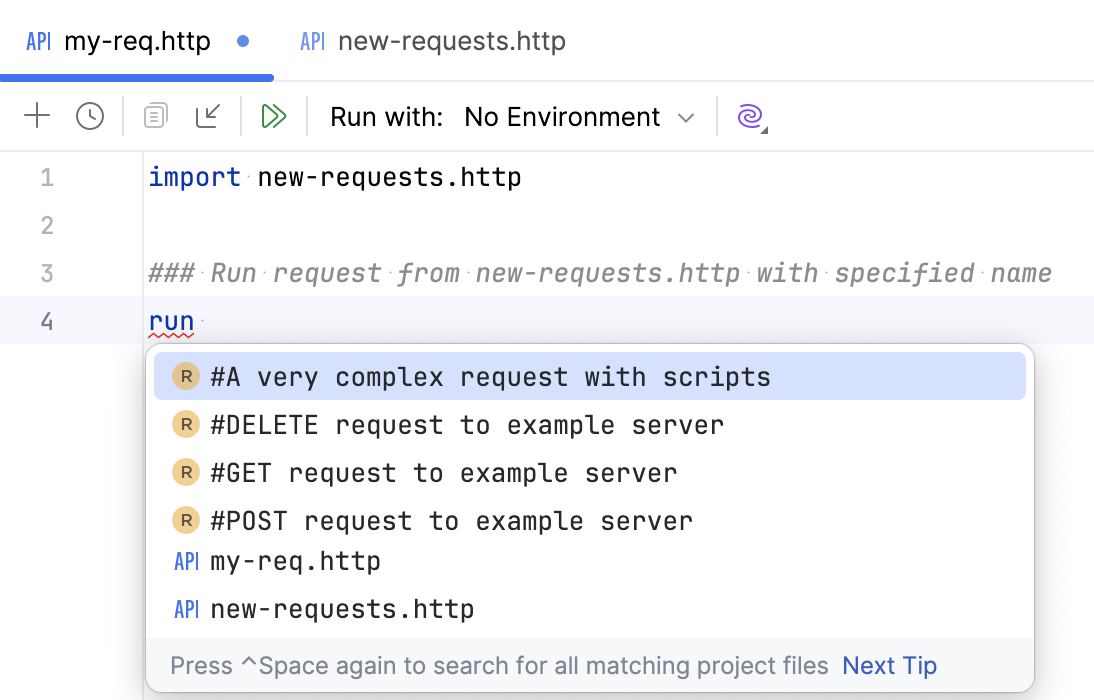The image size is (1094, 700).
Task: Click the purple spiral AI icon
Action: pyautogui.click(x=750, y=117)
